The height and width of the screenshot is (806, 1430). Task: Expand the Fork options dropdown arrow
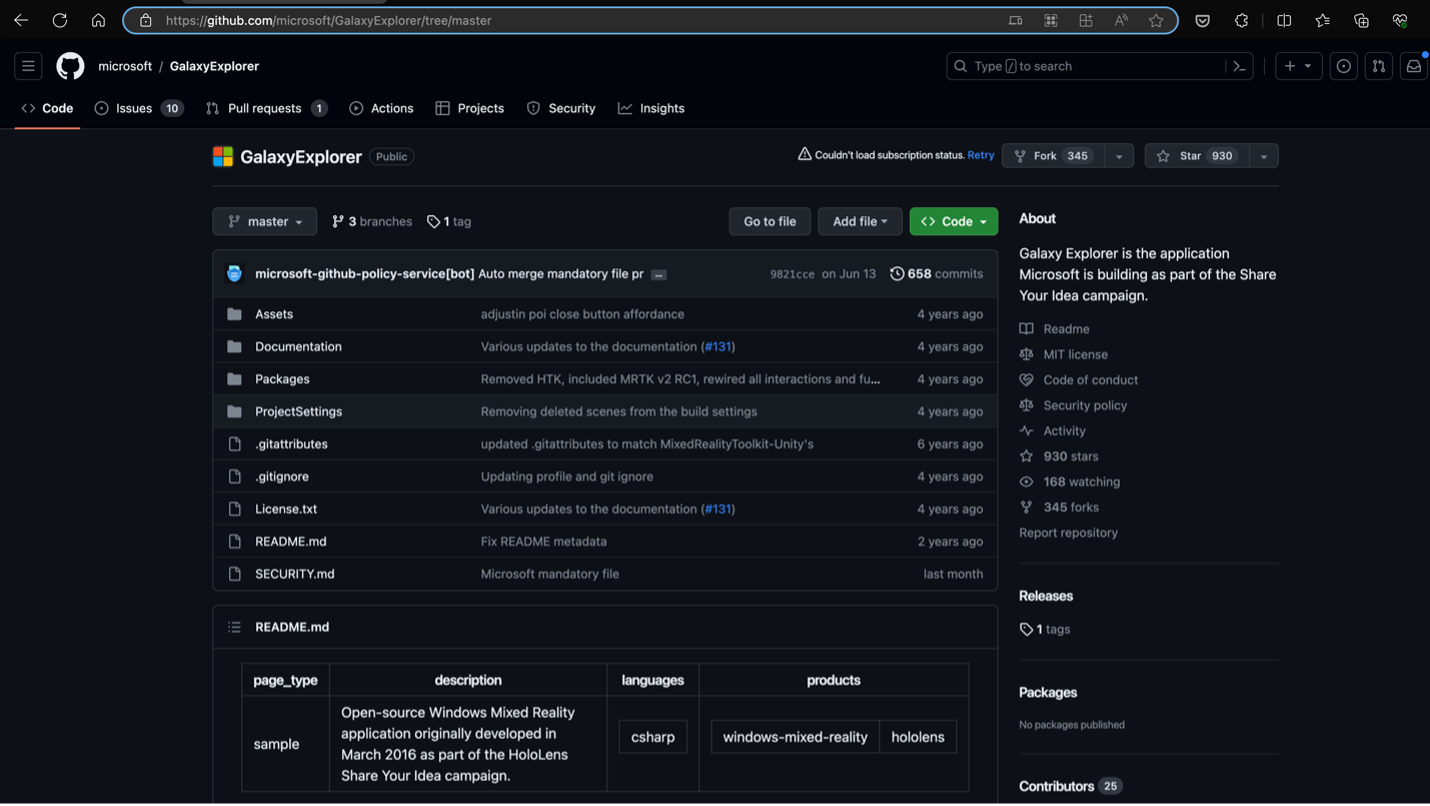pos(1119,156)
